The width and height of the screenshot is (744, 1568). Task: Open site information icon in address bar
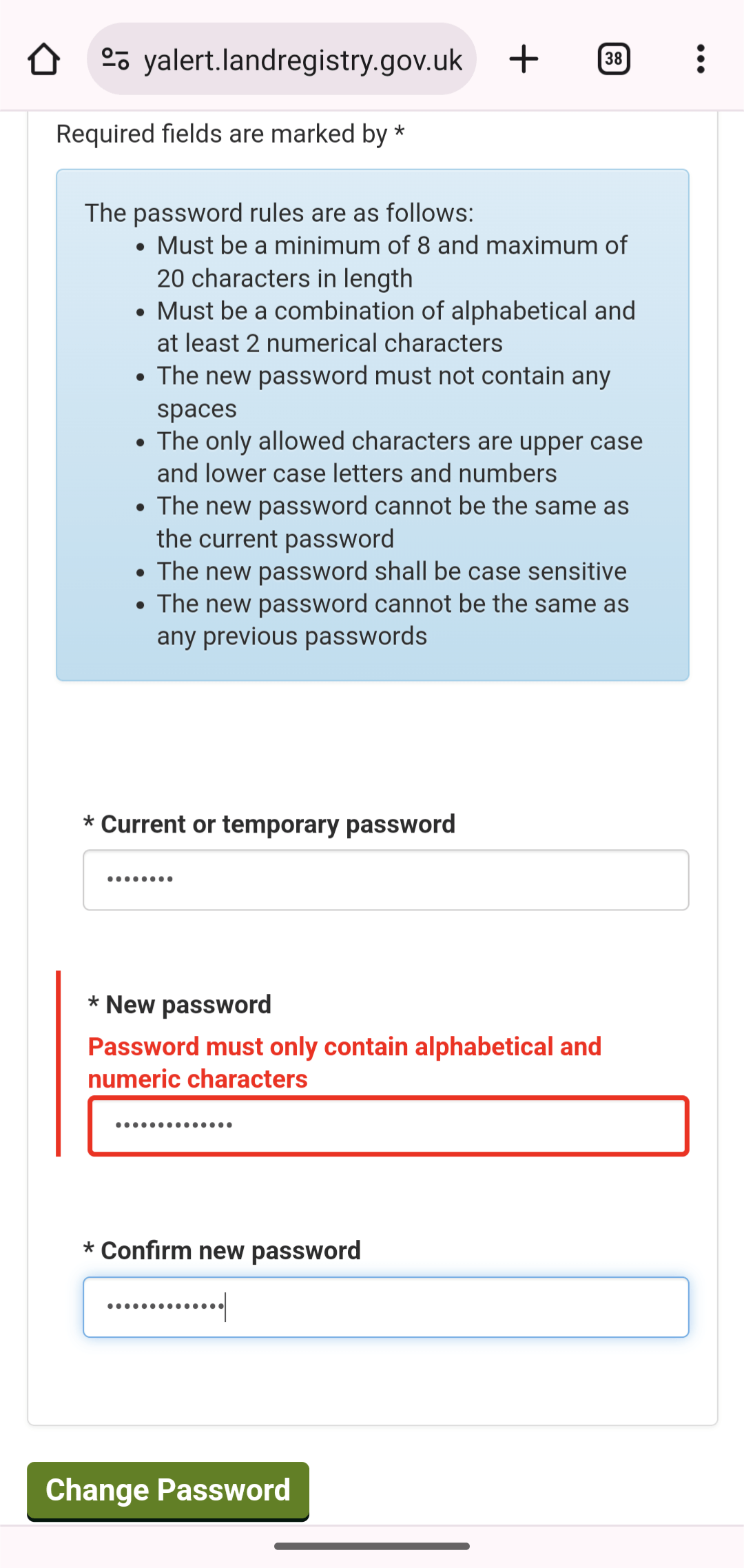115,59
